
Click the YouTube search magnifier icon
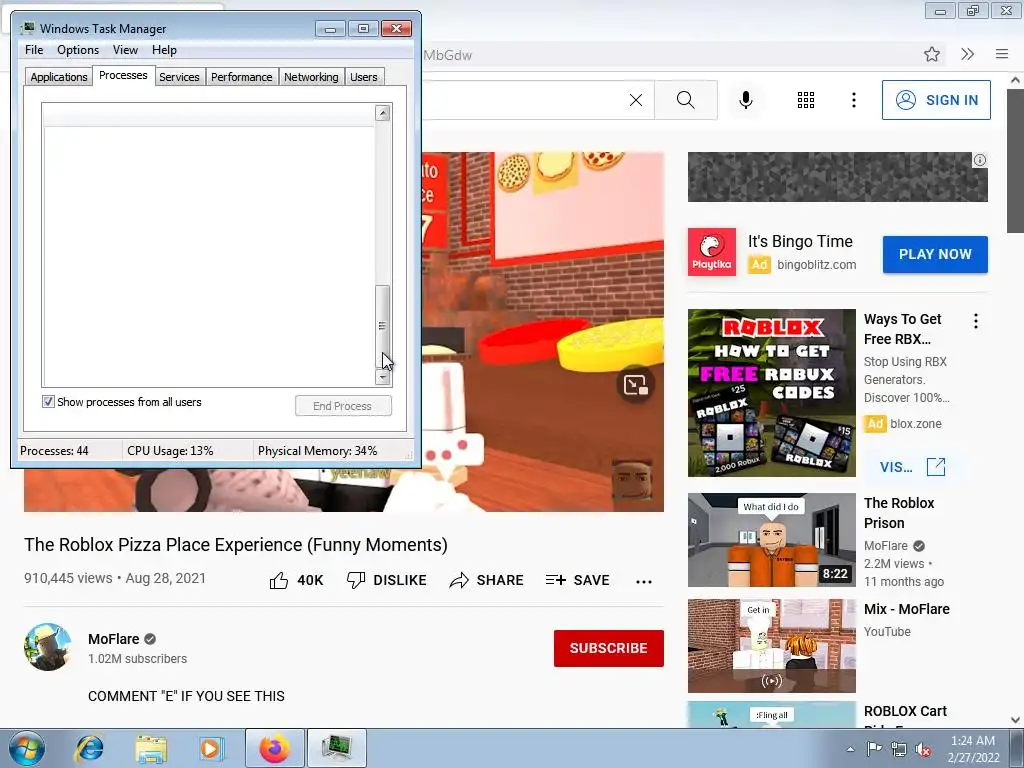click(x=685, y=100)
